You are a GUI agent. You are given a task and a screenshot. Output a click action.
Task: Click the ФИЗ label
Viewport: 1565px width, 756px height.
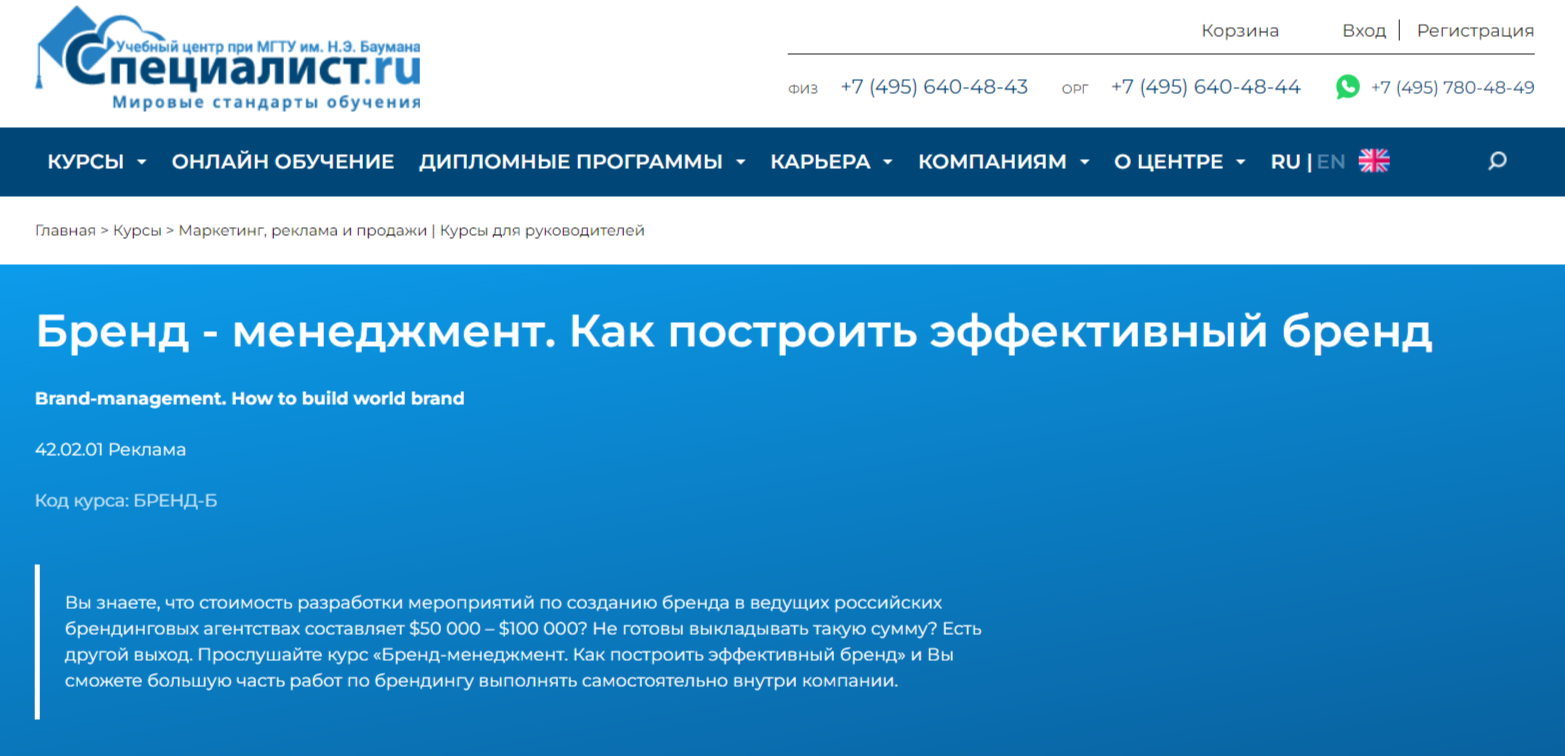point(802,89)
